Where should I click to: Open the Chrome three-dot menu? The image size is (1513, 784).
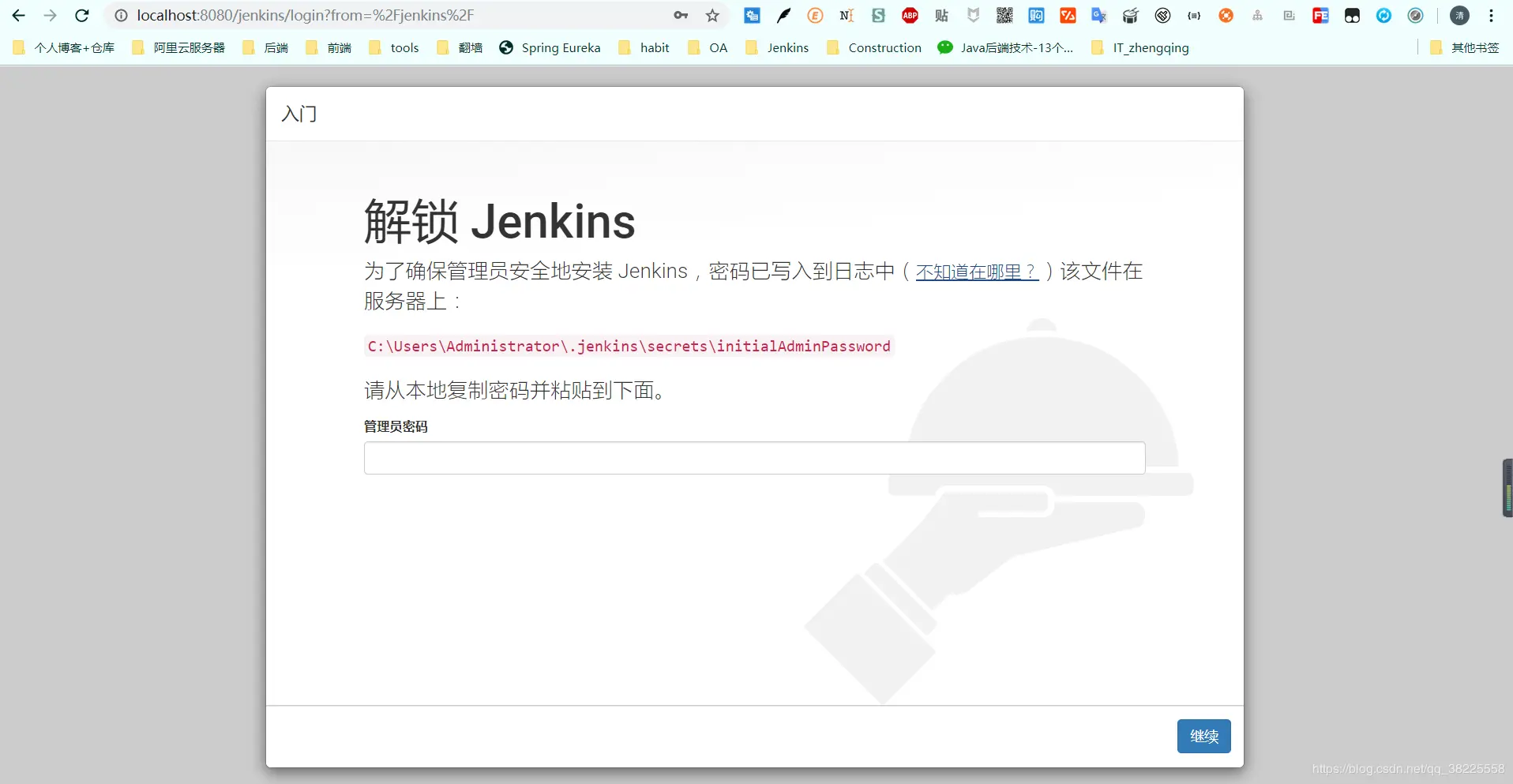(1491, 16)
